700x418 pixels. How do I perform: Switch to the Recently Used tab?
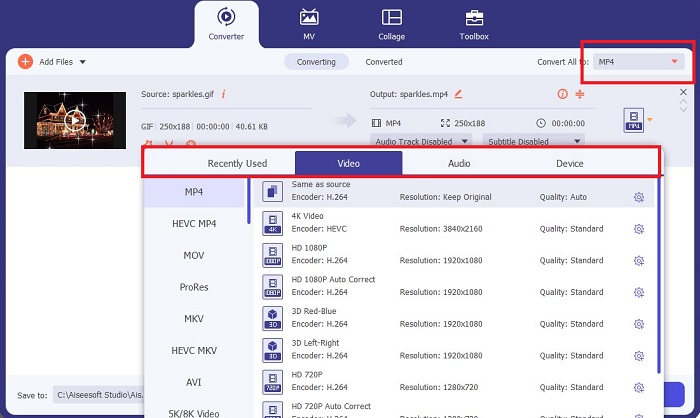tap(237, 163)
